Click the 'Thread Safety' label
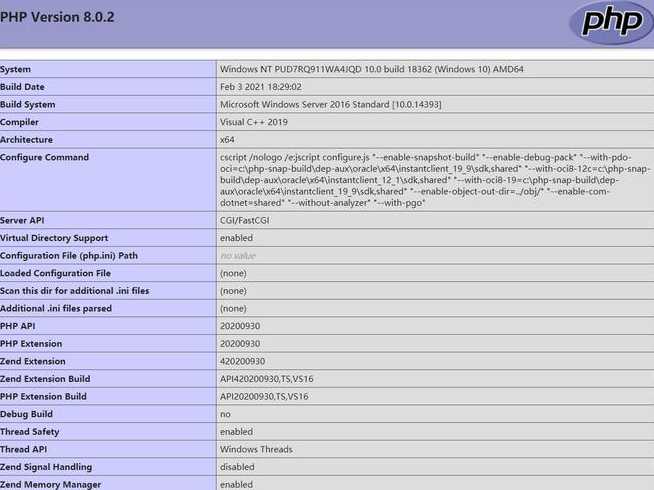This screenshot has height=490, width=654. click(x=30, y=432)
